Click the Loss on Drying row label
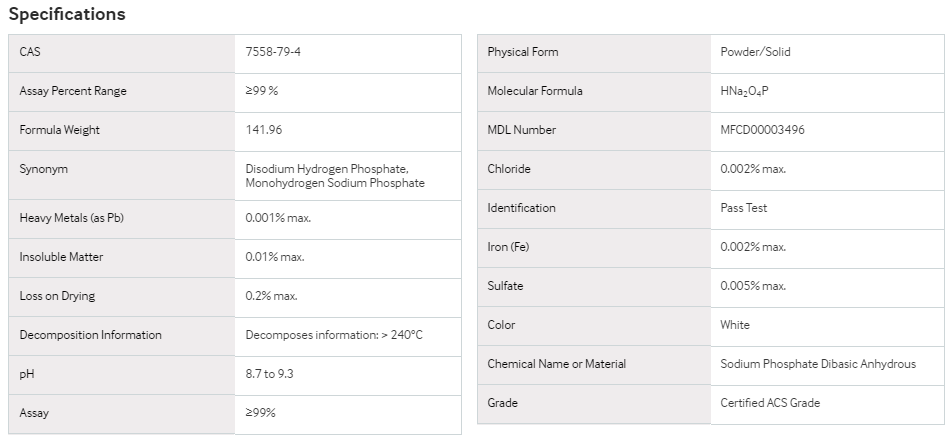This screenshot has width=950, height=439. (57, 296)
